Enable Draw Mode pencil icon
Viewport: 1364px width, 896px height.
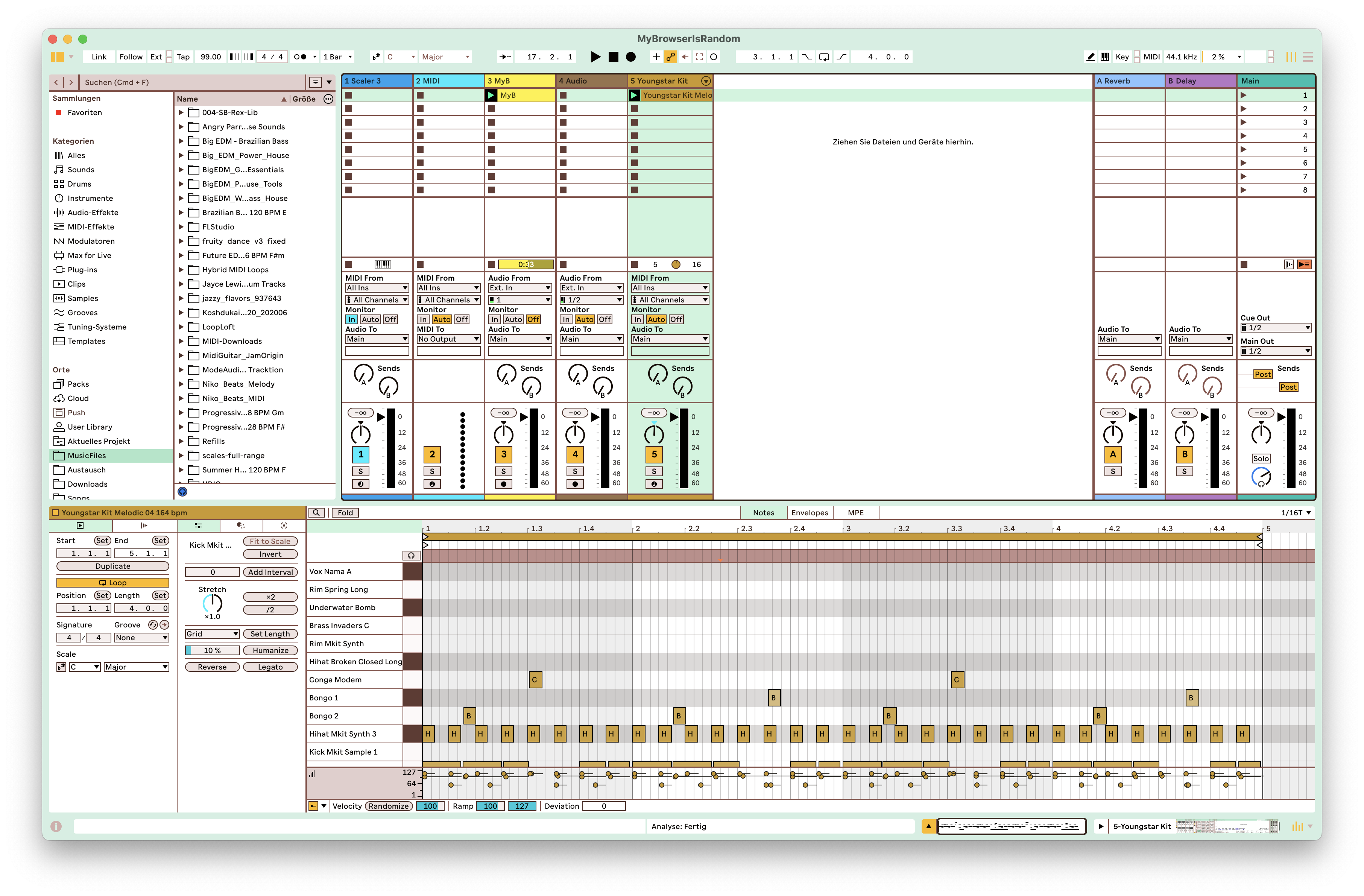point(1090,57)
